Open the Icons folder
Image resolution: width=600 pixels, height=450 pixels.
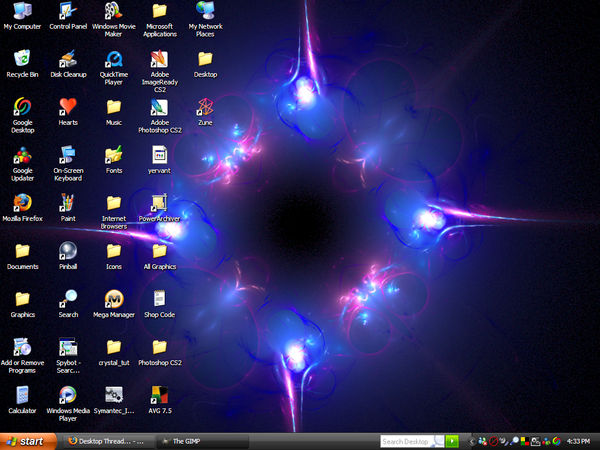[x=114, y=256]
